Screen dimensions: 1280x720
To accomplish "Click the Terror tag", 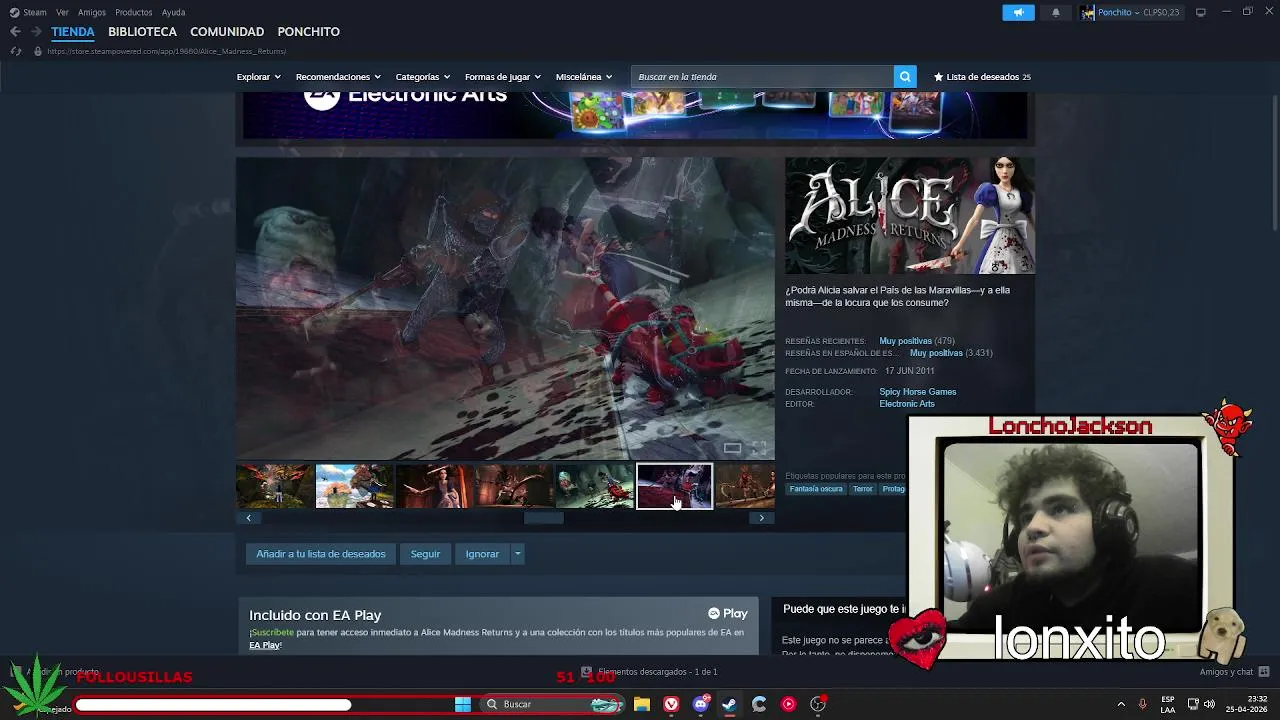I will (863, 489).
